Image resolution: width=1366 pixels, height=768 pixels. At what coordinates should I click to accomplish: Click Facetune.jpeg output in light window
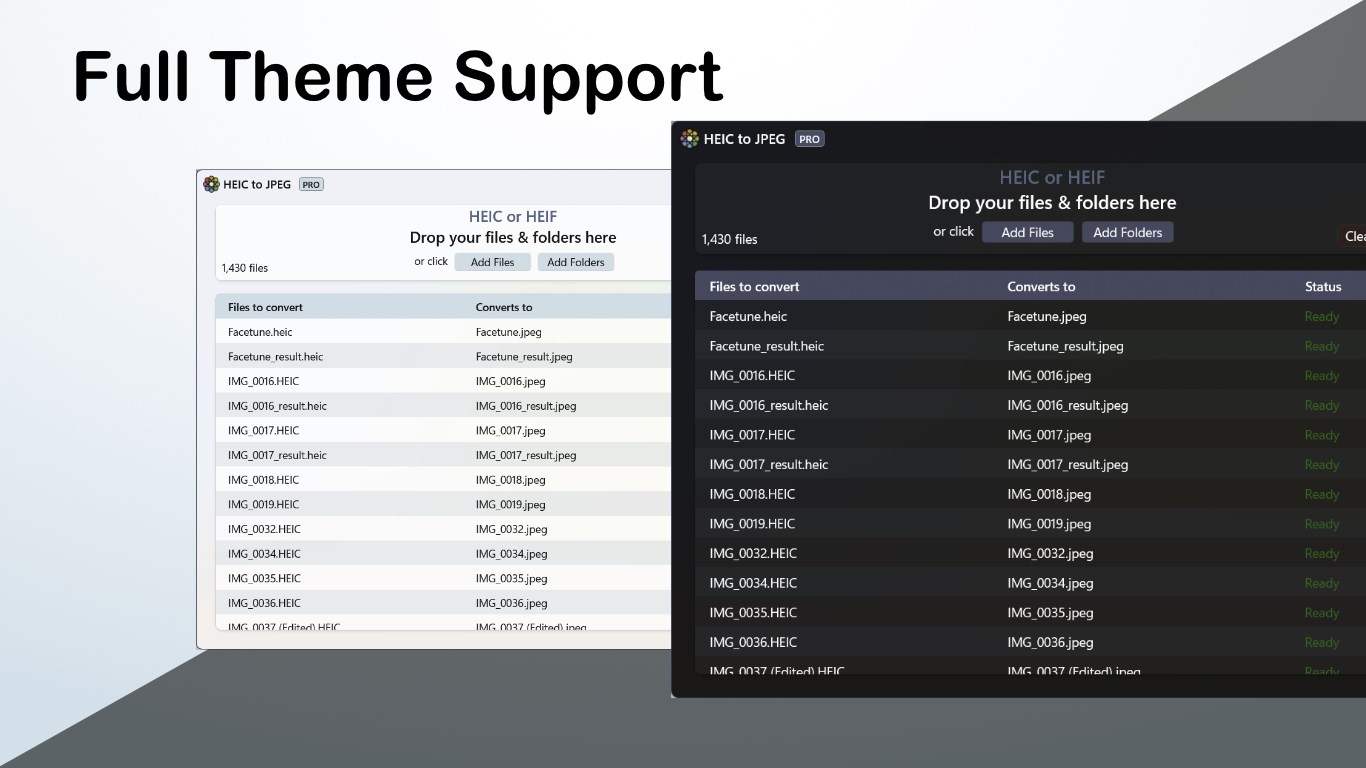[x=509, y=332]
